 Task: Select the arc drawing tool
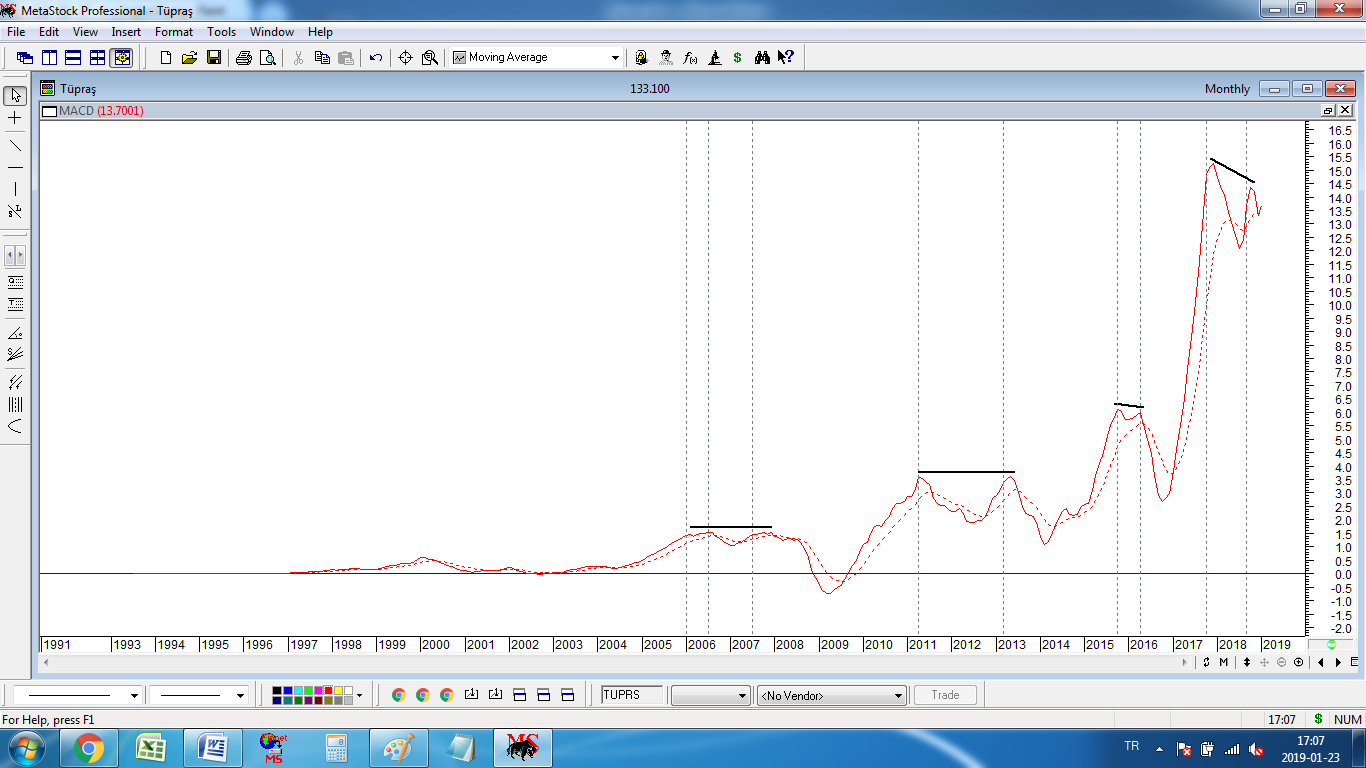(15, 426)
